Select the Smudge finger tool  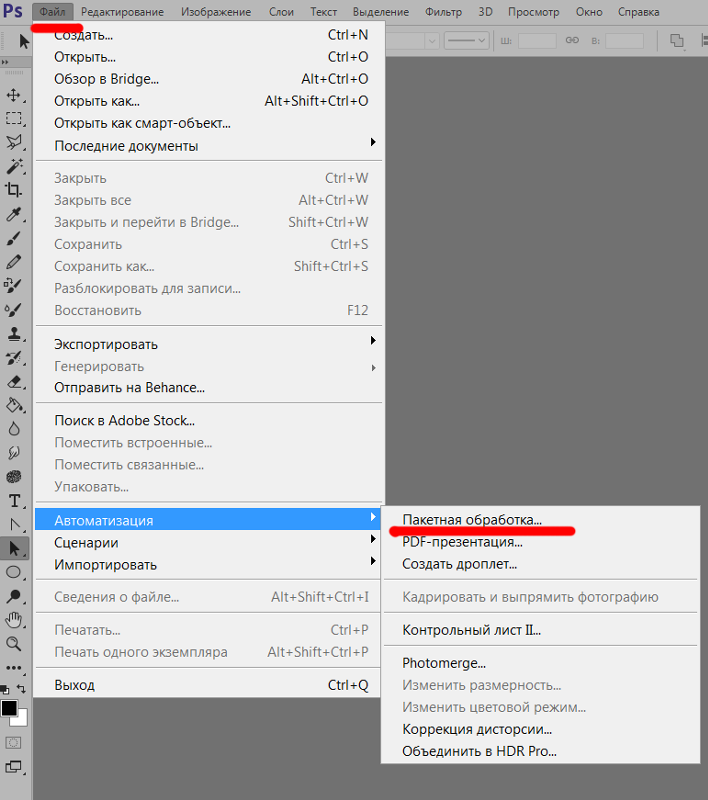point(14,453)
